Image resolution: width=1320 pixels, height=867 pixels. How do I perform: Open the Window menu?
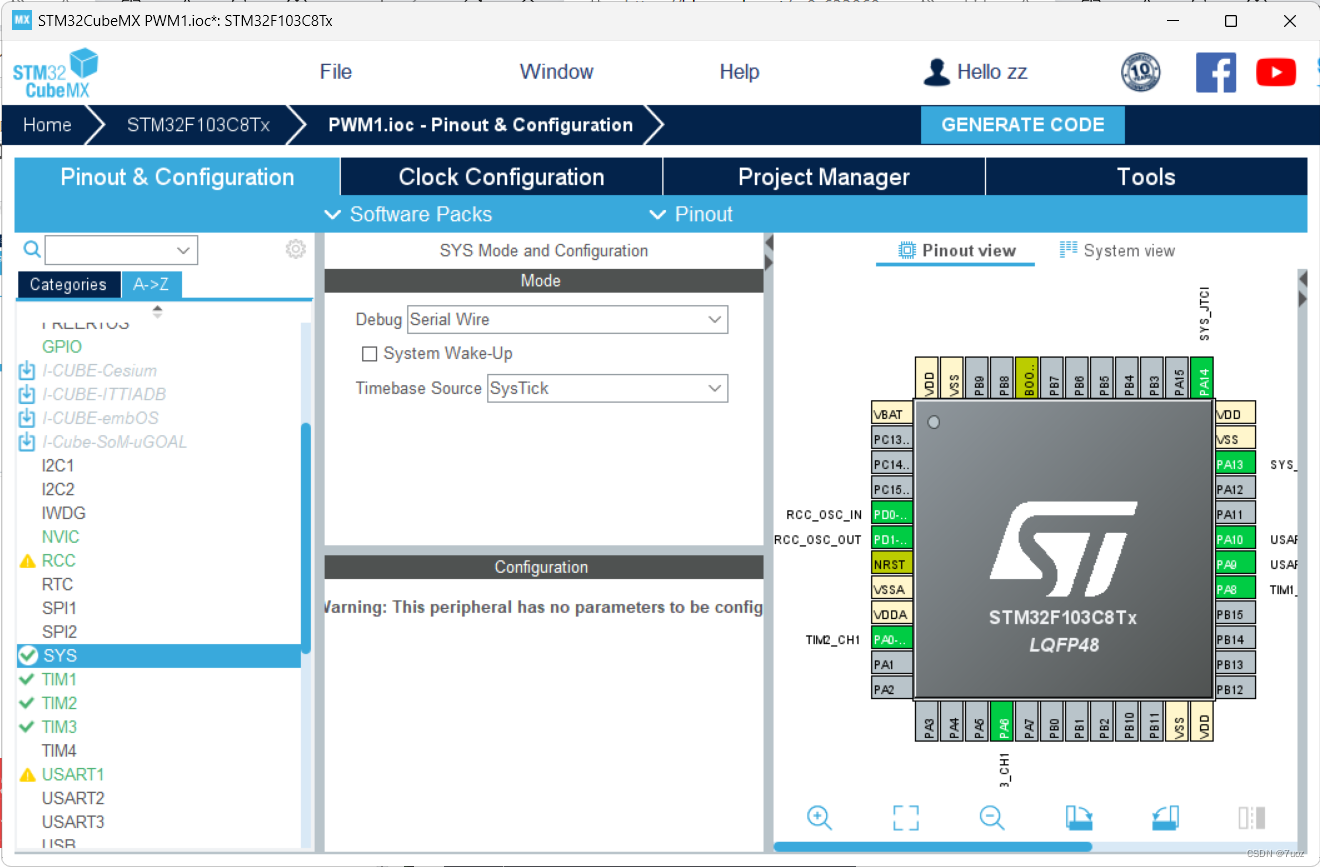(557, 72)
